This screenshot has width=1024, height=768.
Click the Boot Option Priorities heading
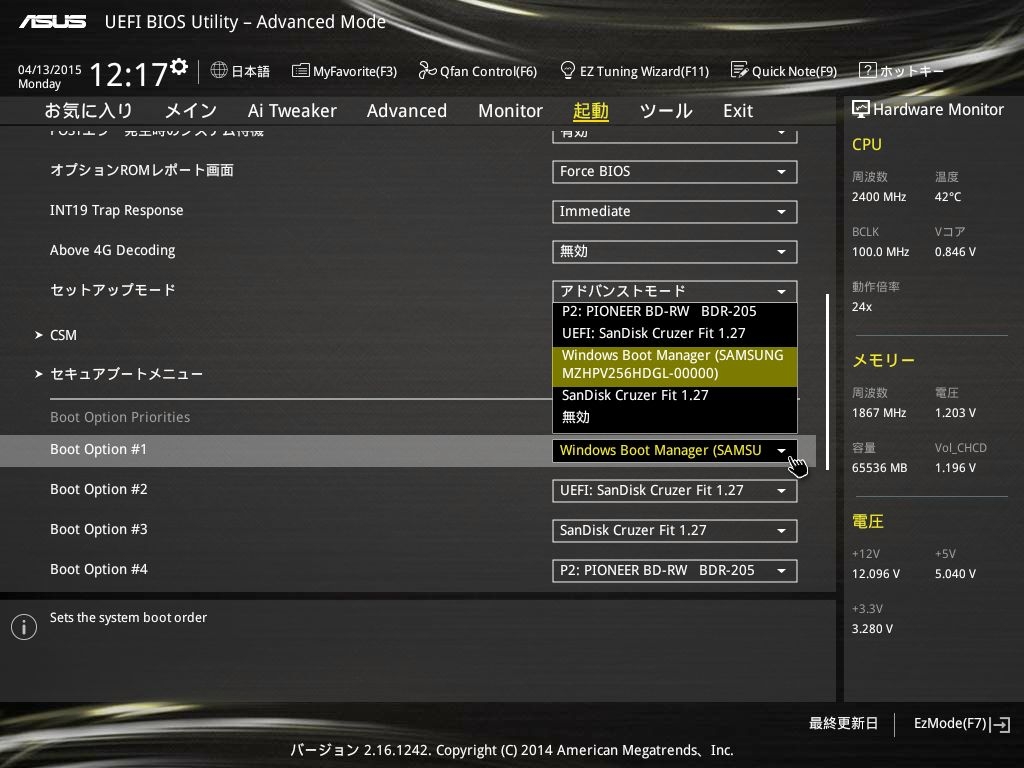120,417
